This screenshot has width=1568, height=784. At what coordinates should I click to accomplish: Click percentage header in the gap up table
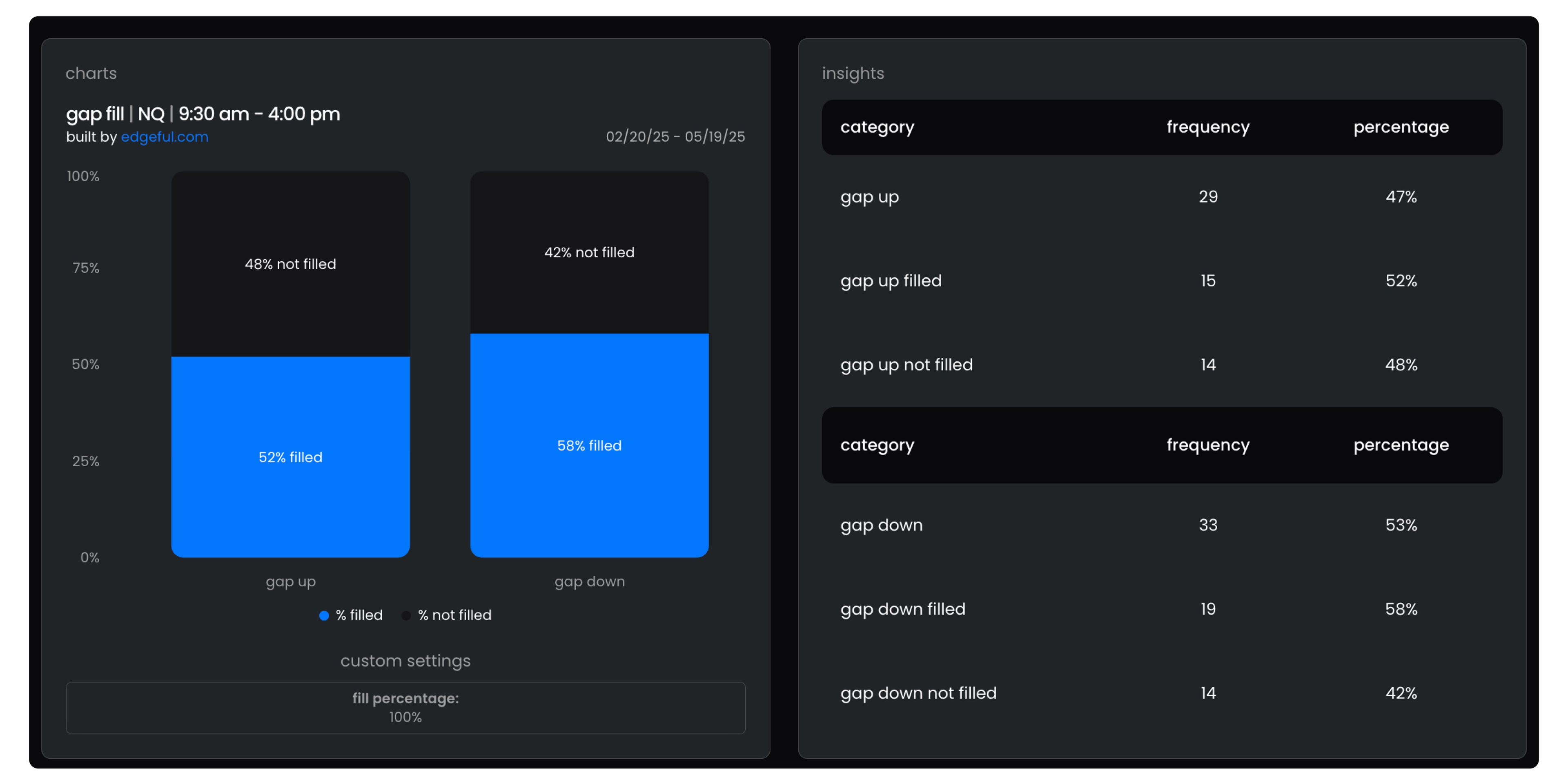click(x=1401, y=127)
